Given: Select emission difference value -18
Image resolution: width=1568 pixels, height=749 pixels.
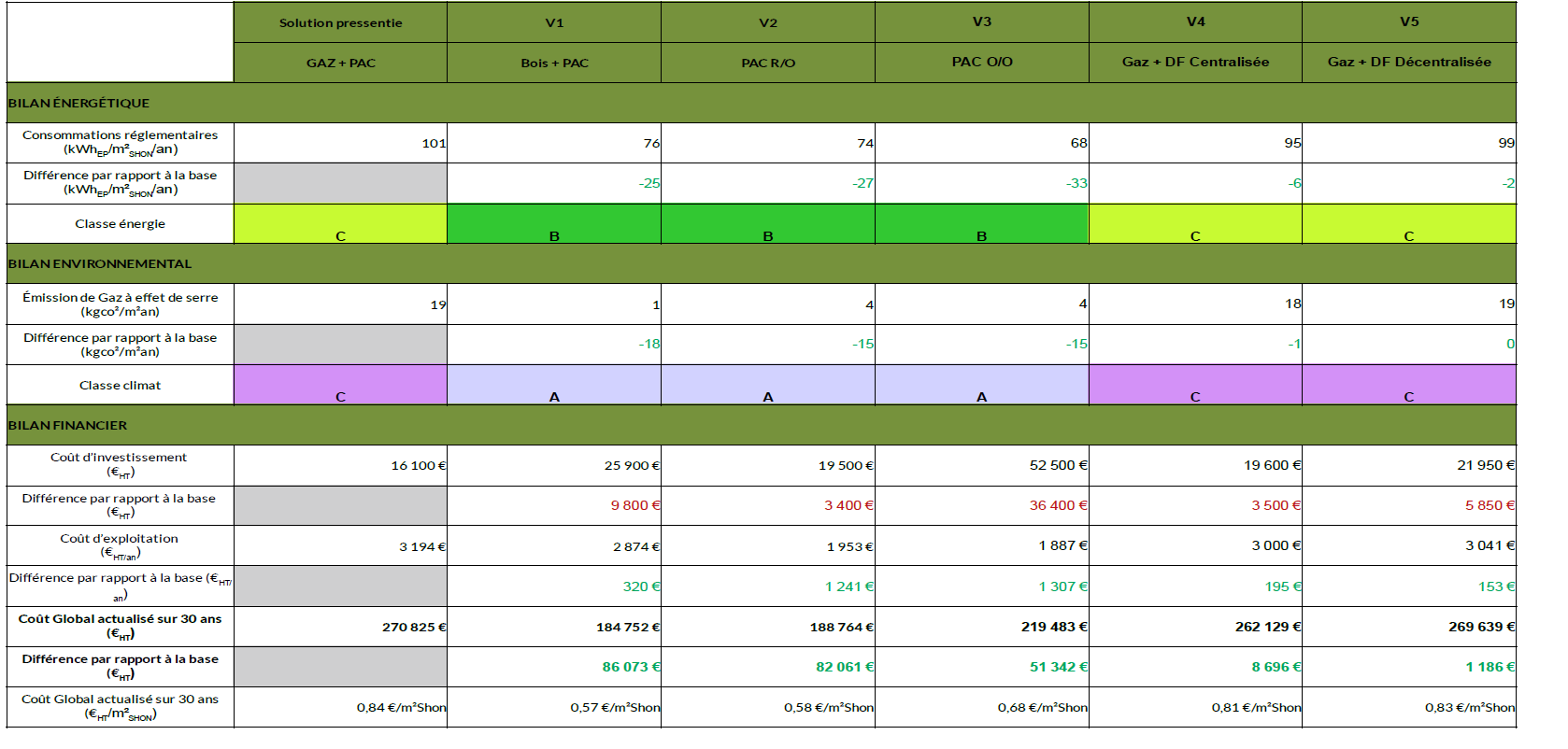Looking at the screenshot, I should coord(554,344).
